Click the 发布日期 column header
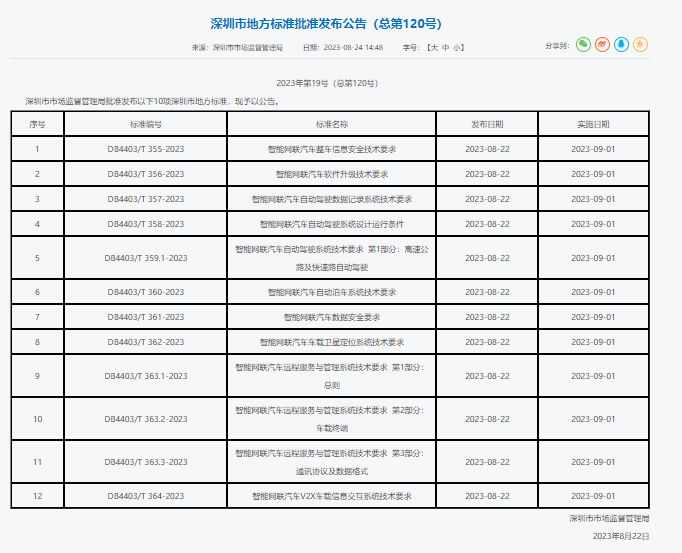Image resolution: width=682 pixels, height=553 pixels. [487, 124]
